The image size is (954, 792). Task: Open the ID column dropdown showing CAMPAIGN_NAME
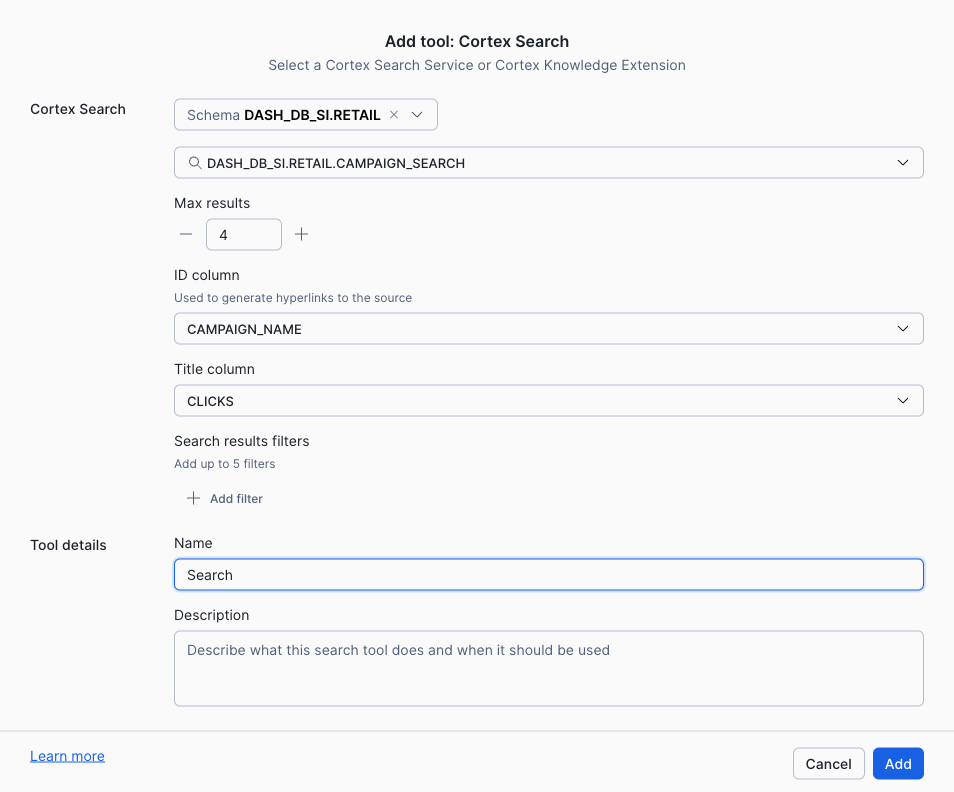(x=548, y=328)
